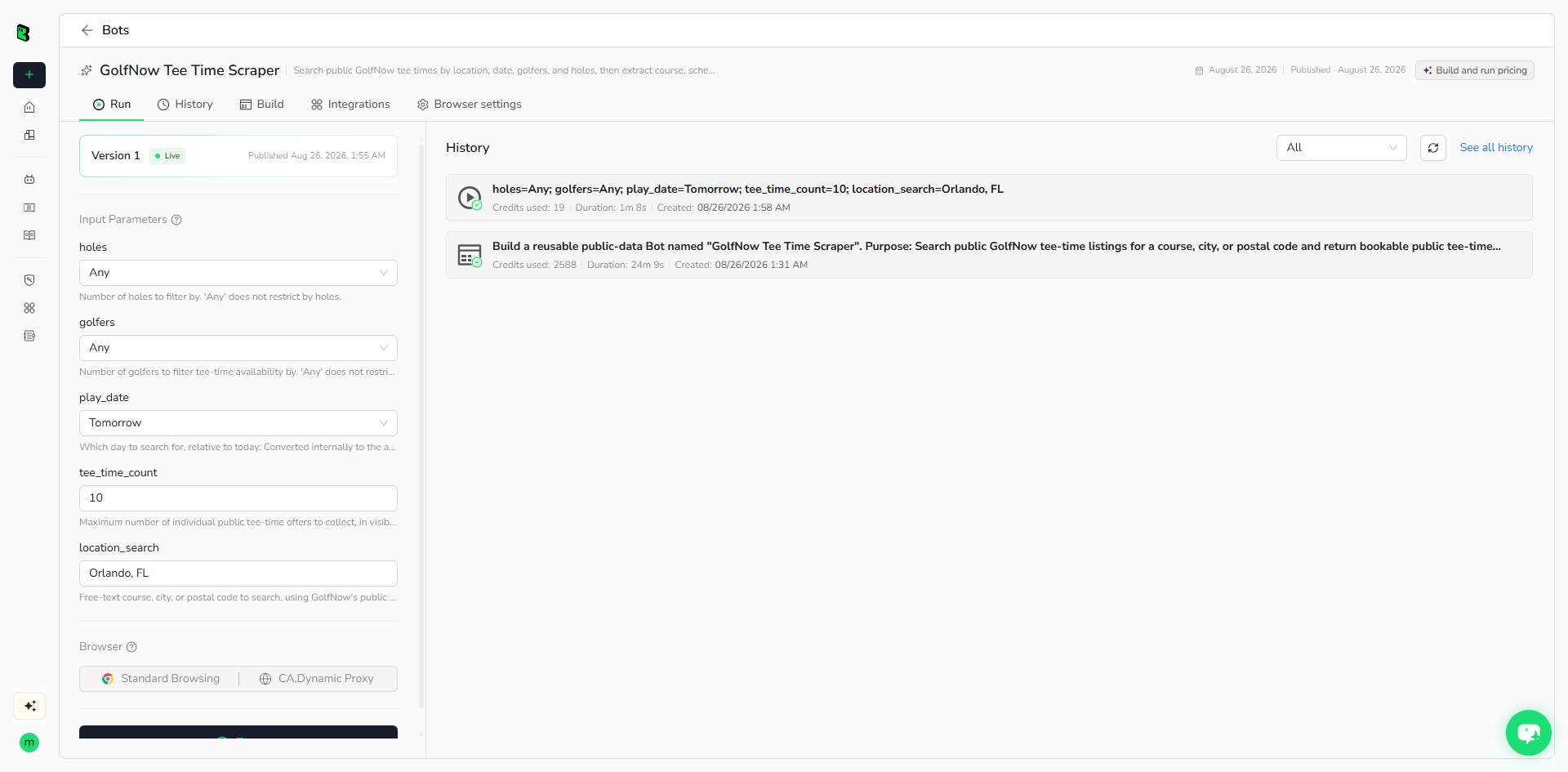Click the green app logo in sidebar
The width and height of the screenshot is (1568, 772).
(23, 33)
